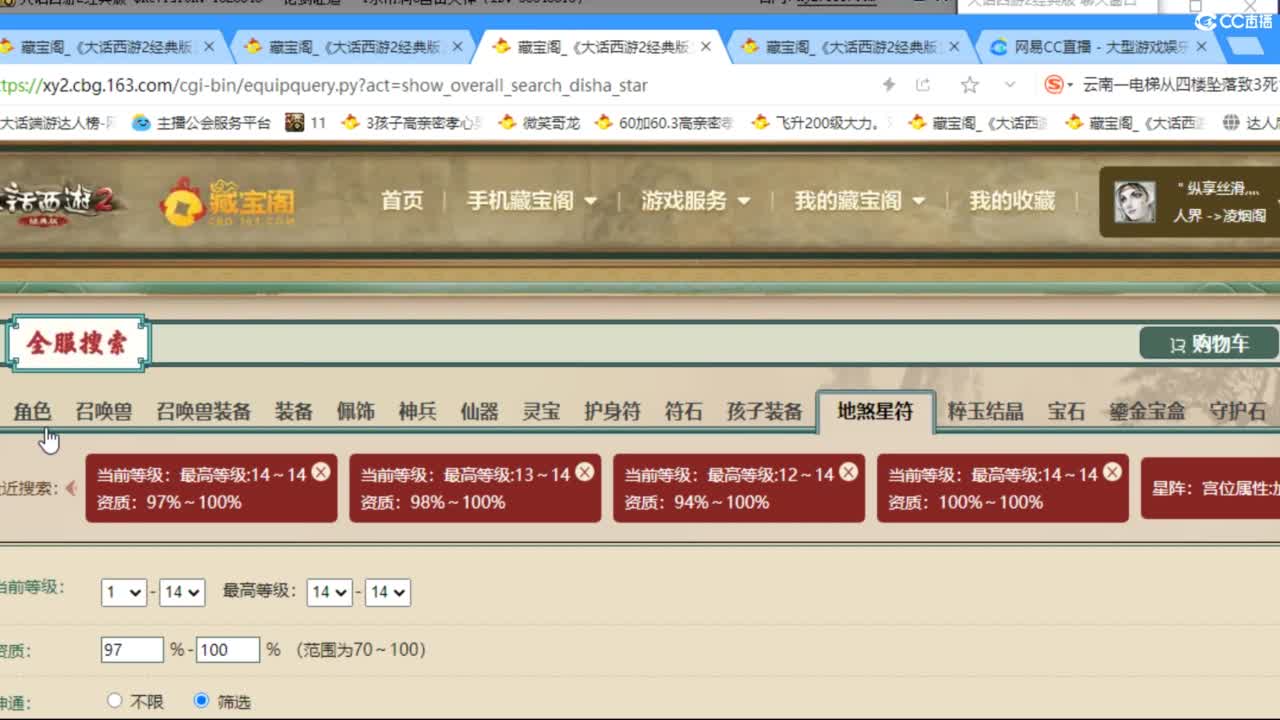This screenshot has height=720, width=1280.
Task: Apply recent search 最高等级 13~14
Action: (475, 488)
